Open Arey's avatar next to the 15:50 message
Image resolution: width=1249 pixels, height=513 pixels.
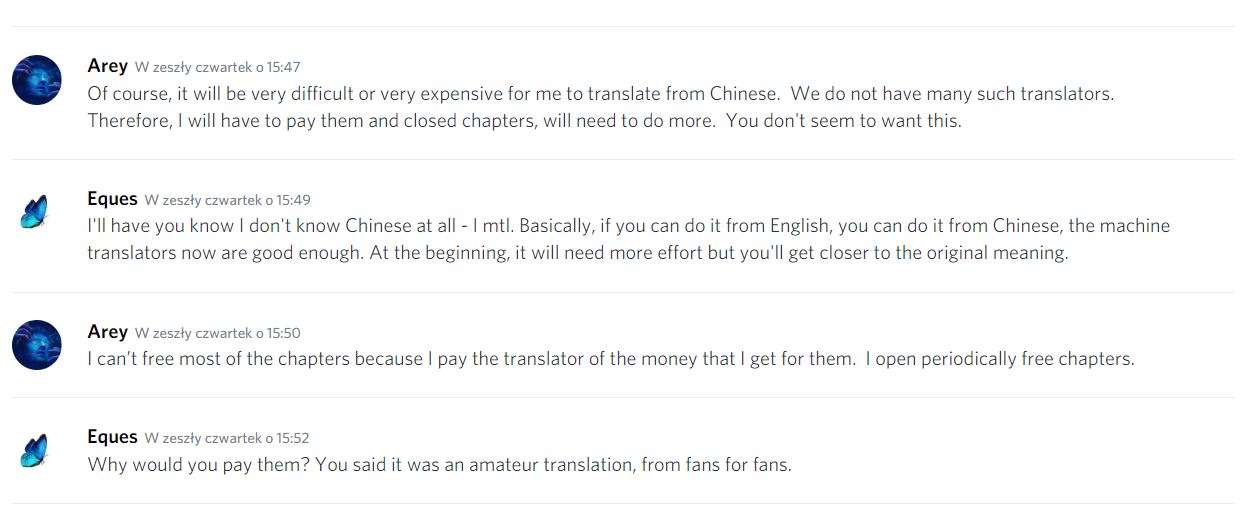(37, 345)
